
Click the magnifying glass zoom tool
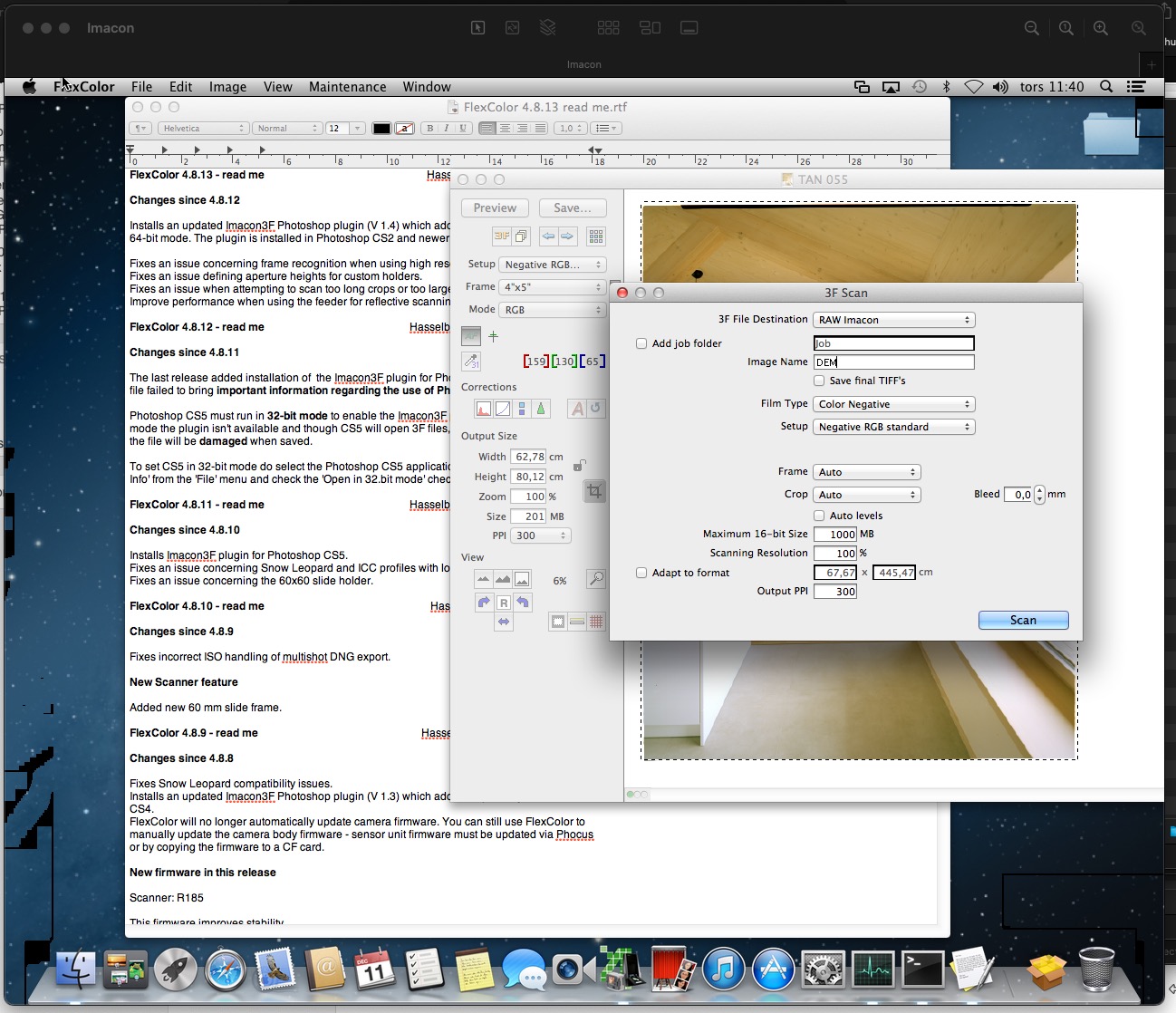pyautogui.click(x=595, y=579)
